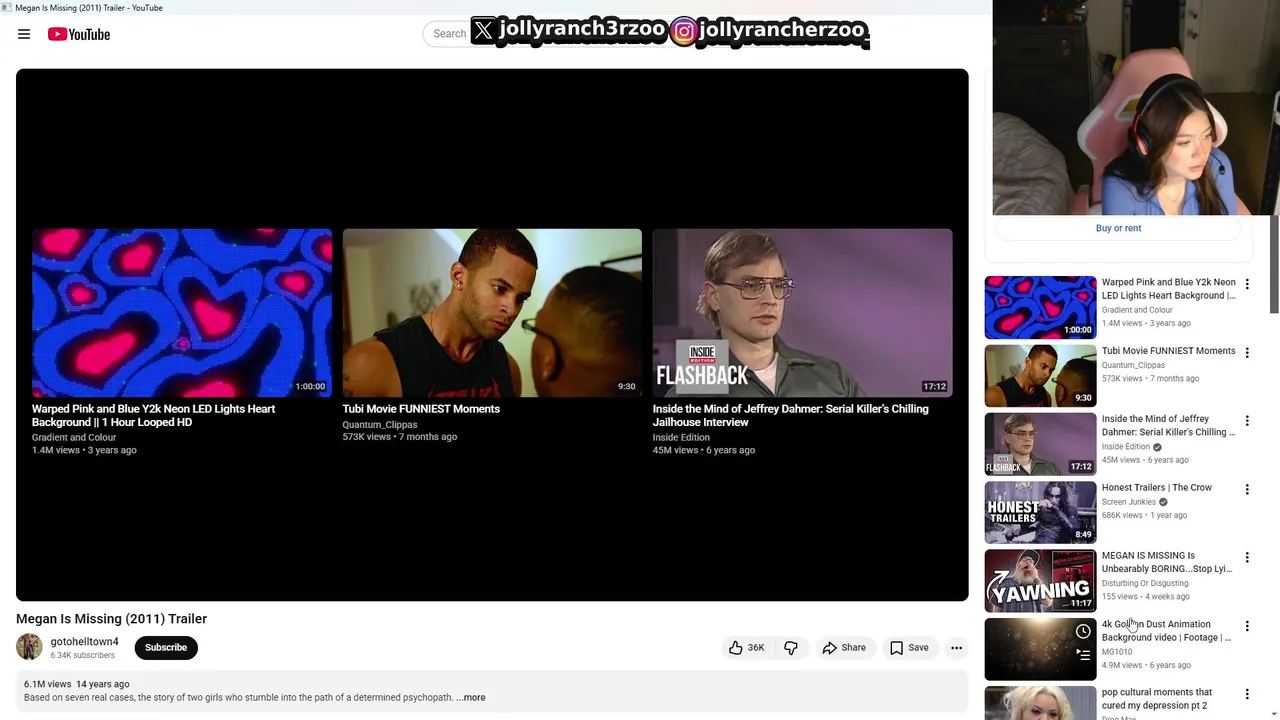This screenshot has width=1280, height=720.
Task: Click the 6.1M views 14 years ago text
Action: coord(76,684)
